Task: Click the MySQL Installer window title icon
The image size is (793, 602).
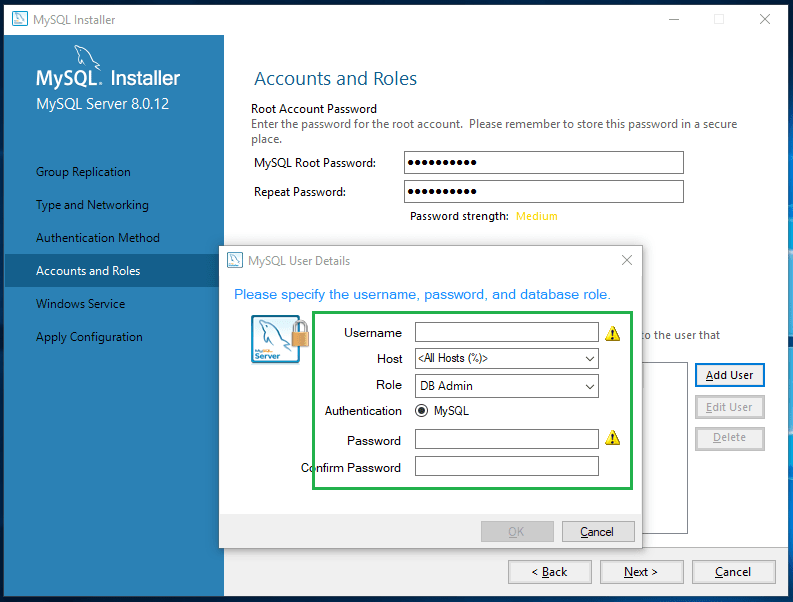Action: pos(19,19)
